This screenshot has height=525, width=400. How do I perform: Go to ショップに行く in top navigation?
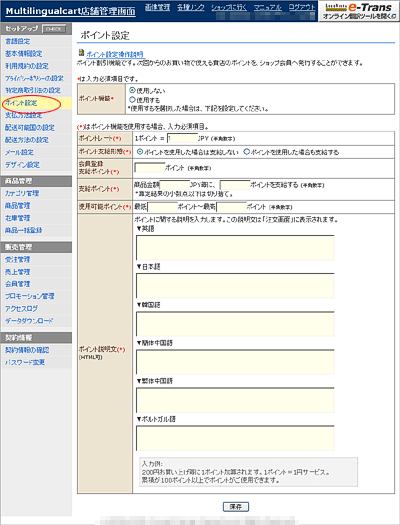point(229,7)
